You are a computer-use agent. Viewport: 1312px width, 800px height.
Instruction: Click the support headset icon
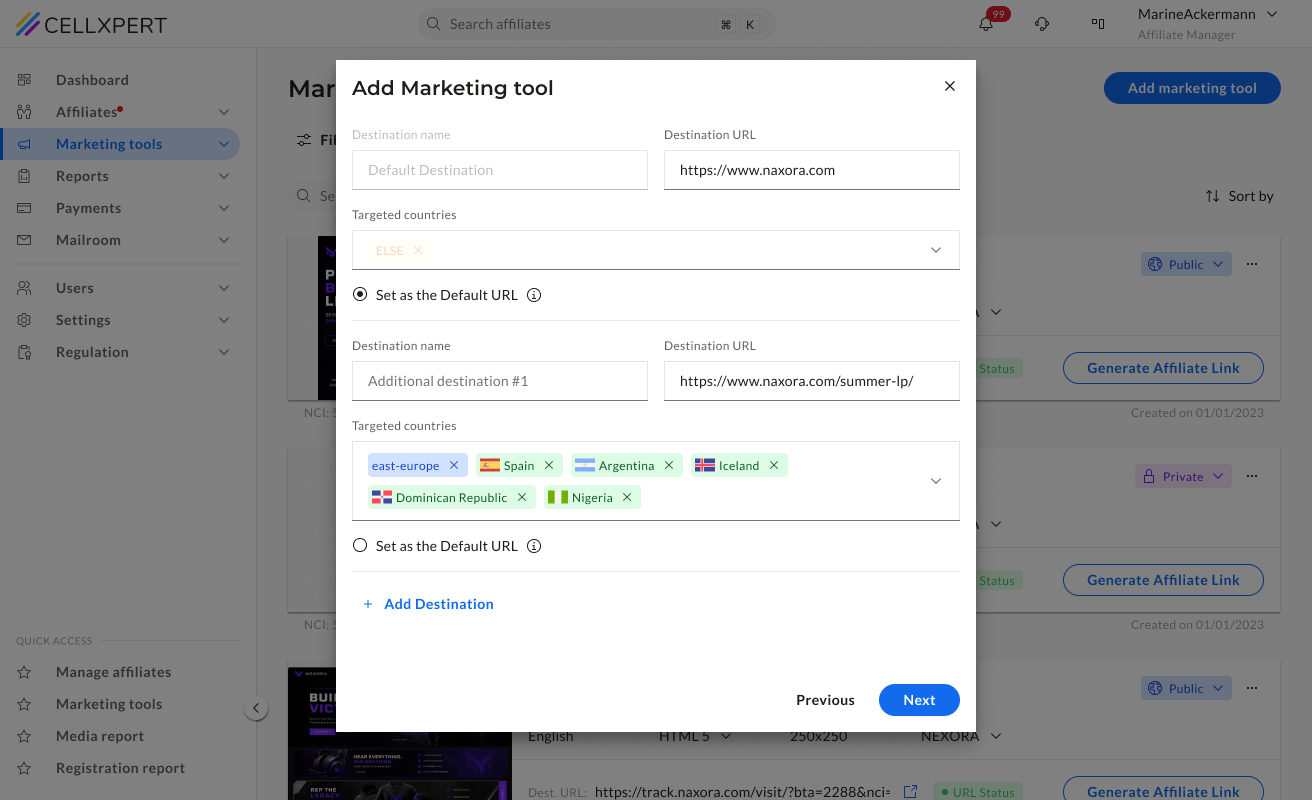pos(1042,24)
